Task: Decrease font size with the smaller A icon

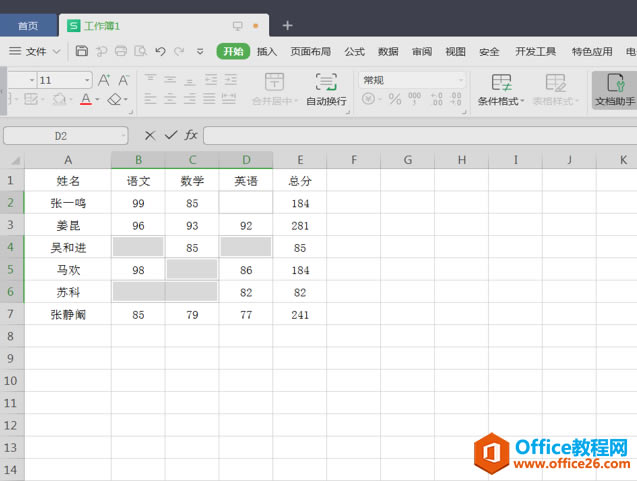Action: tap(124, 80)
